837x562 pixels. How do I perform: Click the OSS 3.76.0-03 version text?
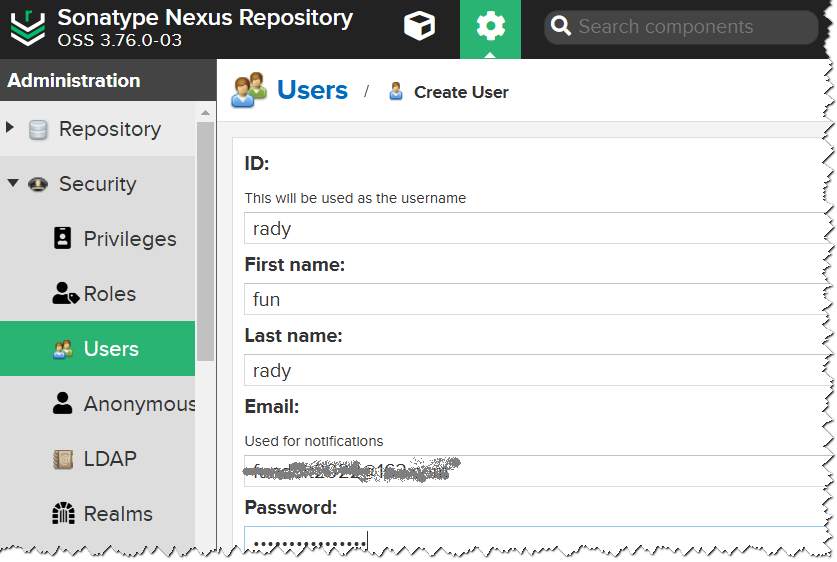coord(120,41)
